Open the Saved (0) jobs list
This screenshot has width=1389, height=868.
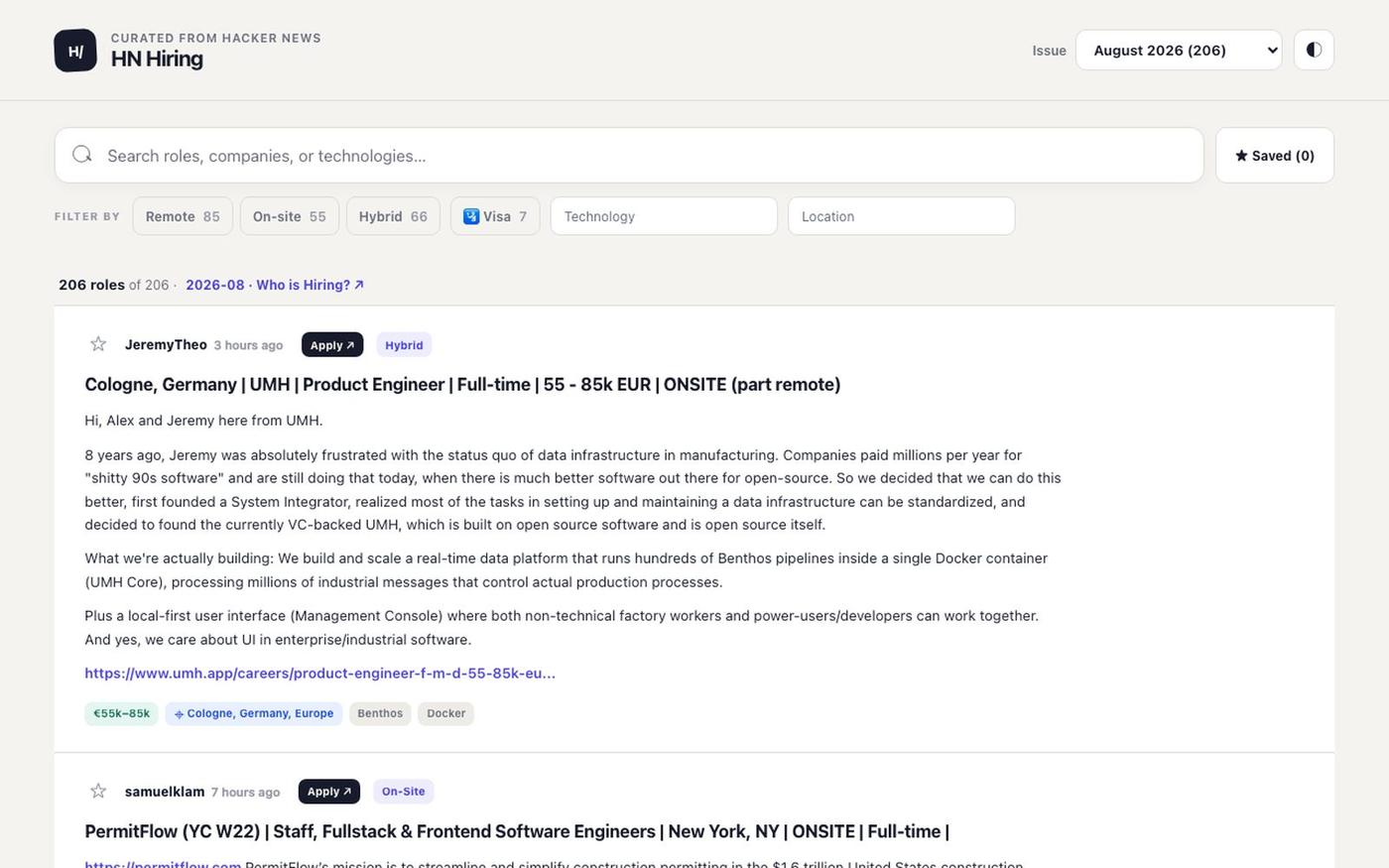pos(1275,155)
